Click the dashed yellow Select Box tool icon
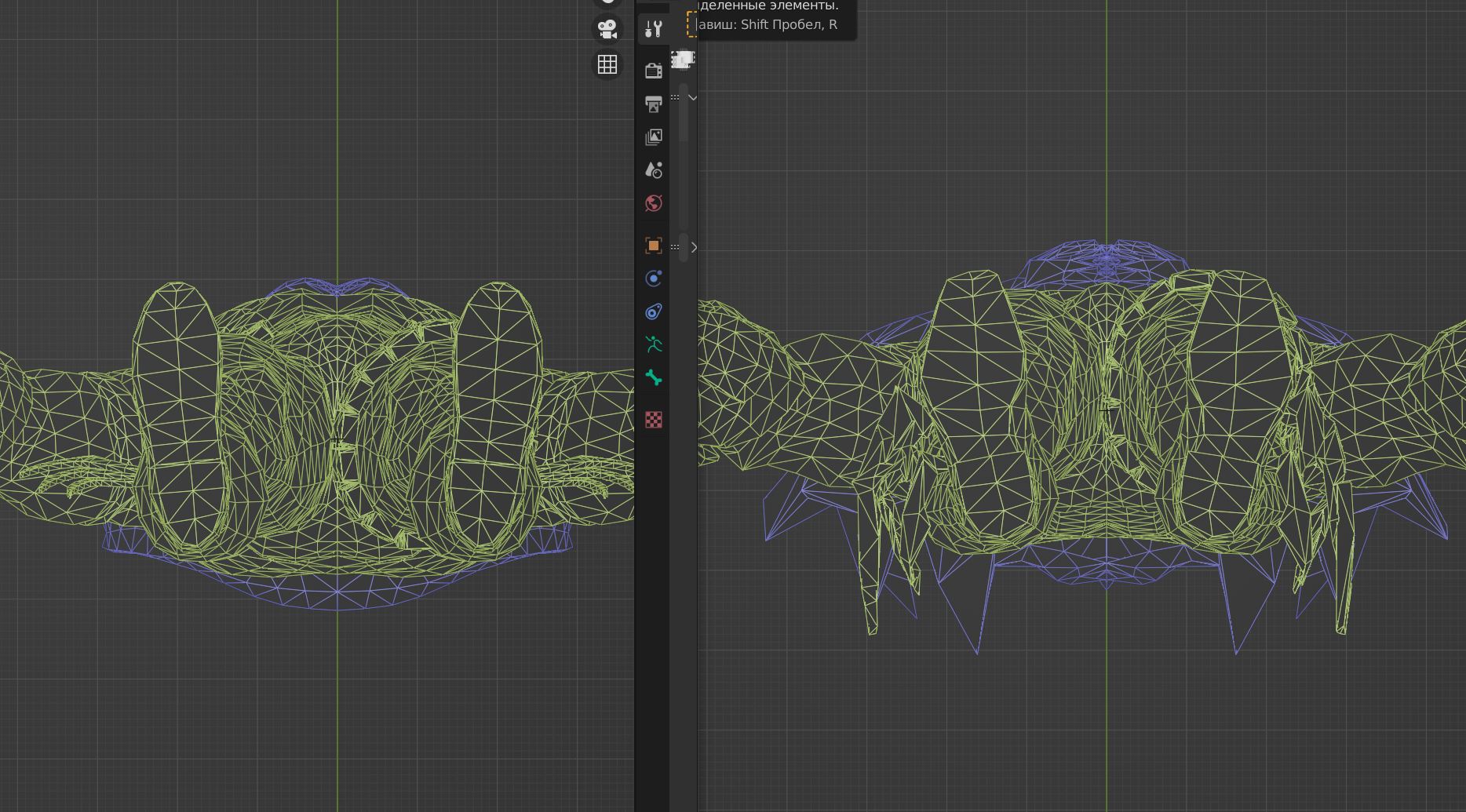Viewport: 1466px width, 812px height. coord(691,24)
